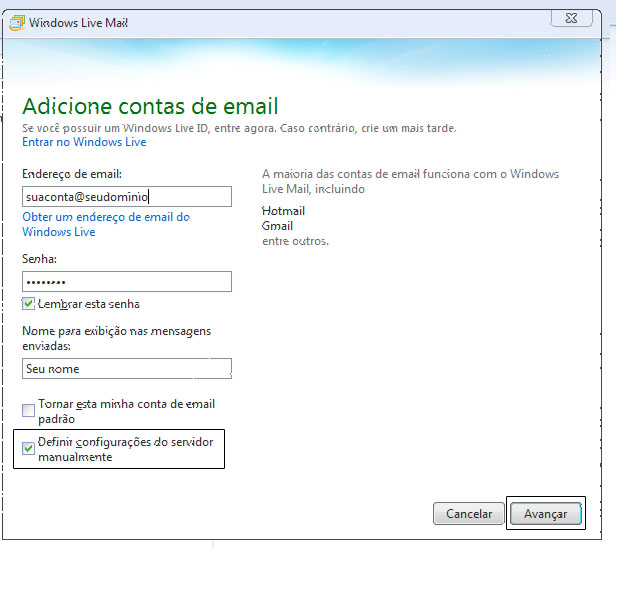Click the 'Endereço de email' input field
Screen dimensions: 620x600
click(x=126, y=197)
